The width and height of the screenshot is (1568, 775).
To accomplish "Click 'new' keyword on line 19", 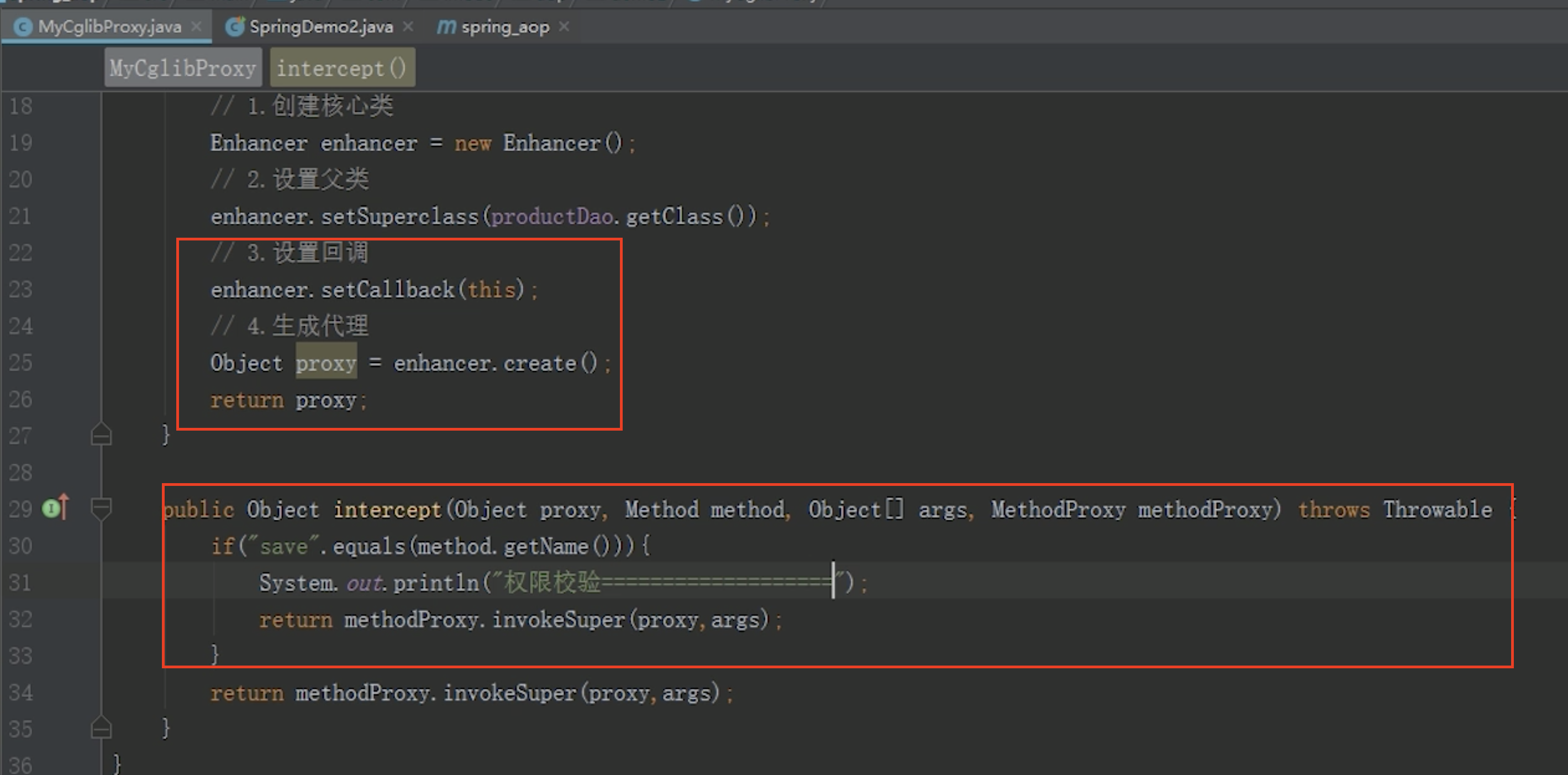I will point(472,144).
